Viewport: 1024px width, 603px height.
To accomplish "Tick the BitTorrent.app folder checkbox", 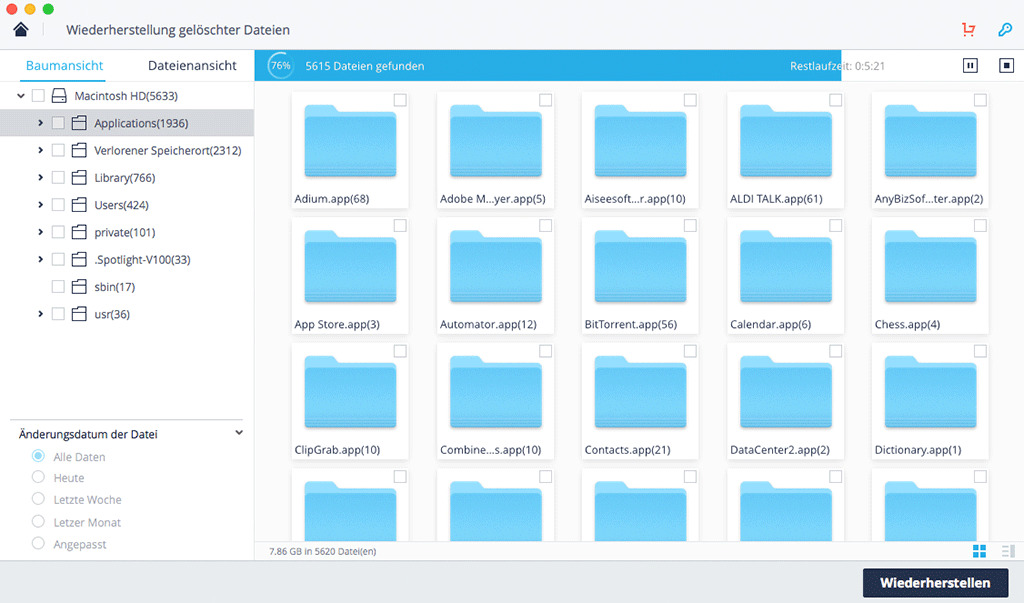I will 690,225.
